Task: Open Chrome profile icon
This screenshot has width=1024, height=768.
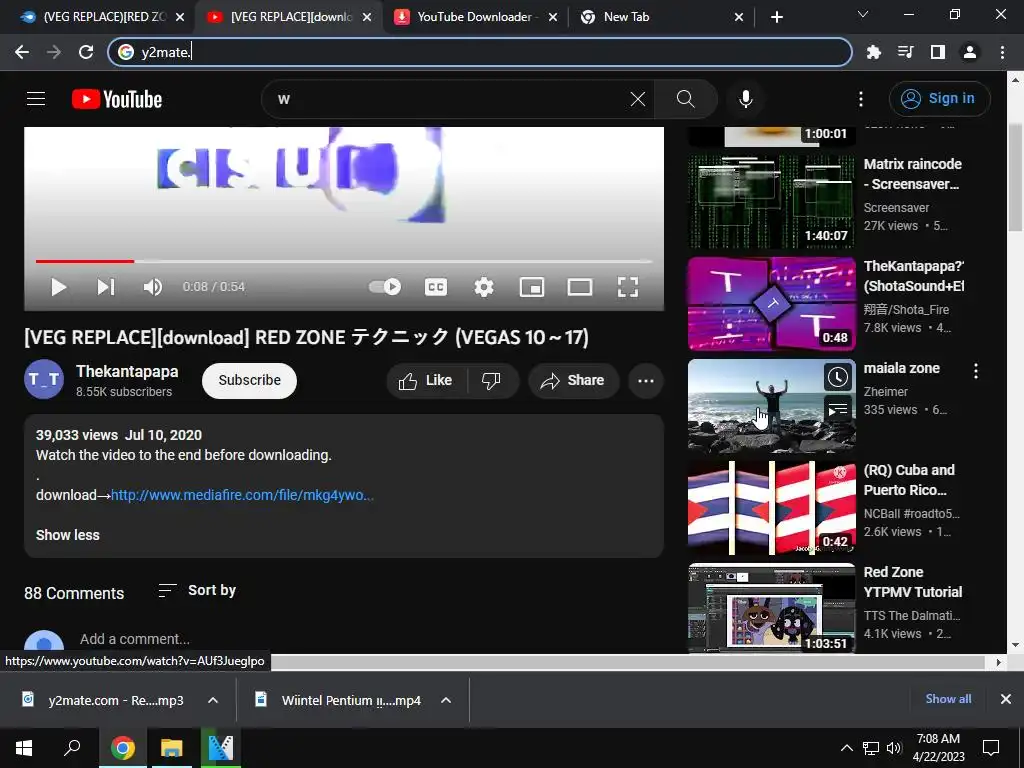Action: click(x=970, y=52)
